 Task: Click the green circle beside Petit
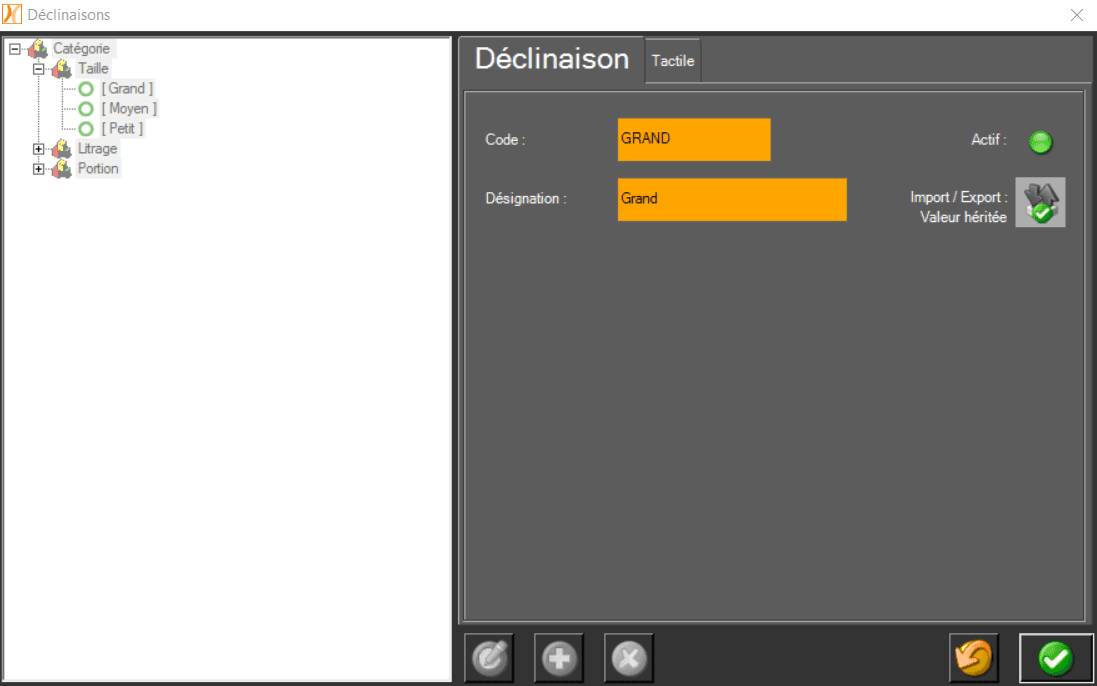(x=86, y=129)
